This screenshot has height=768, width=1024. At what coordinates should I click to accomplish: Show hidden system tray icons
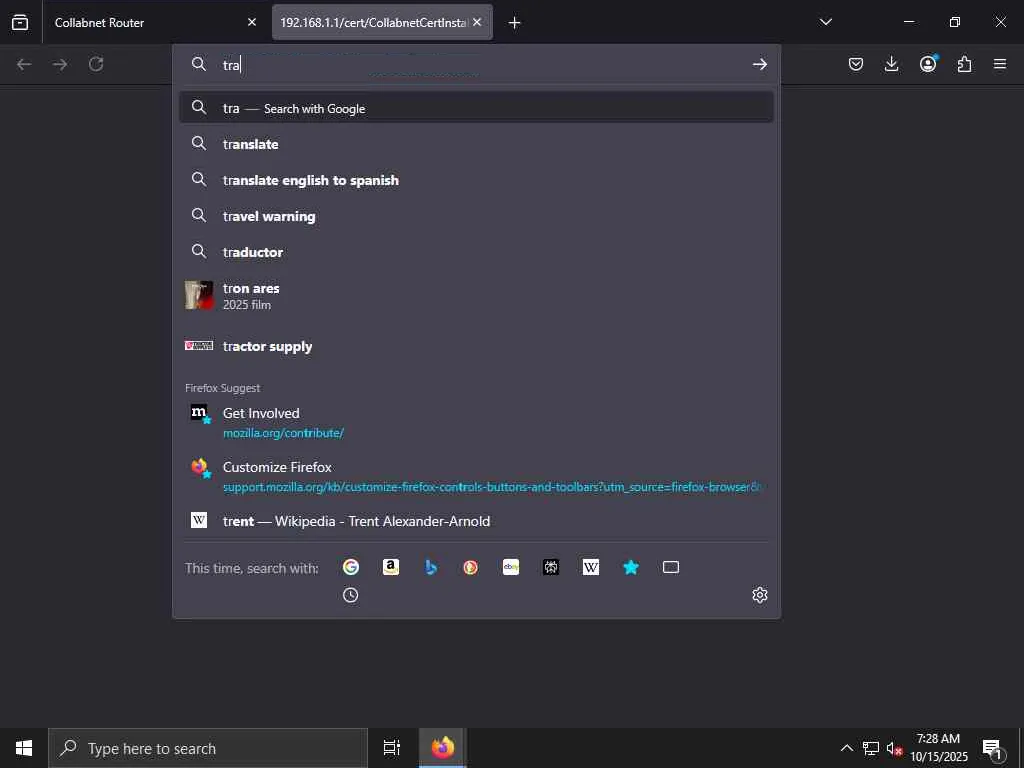pos(846,748)
